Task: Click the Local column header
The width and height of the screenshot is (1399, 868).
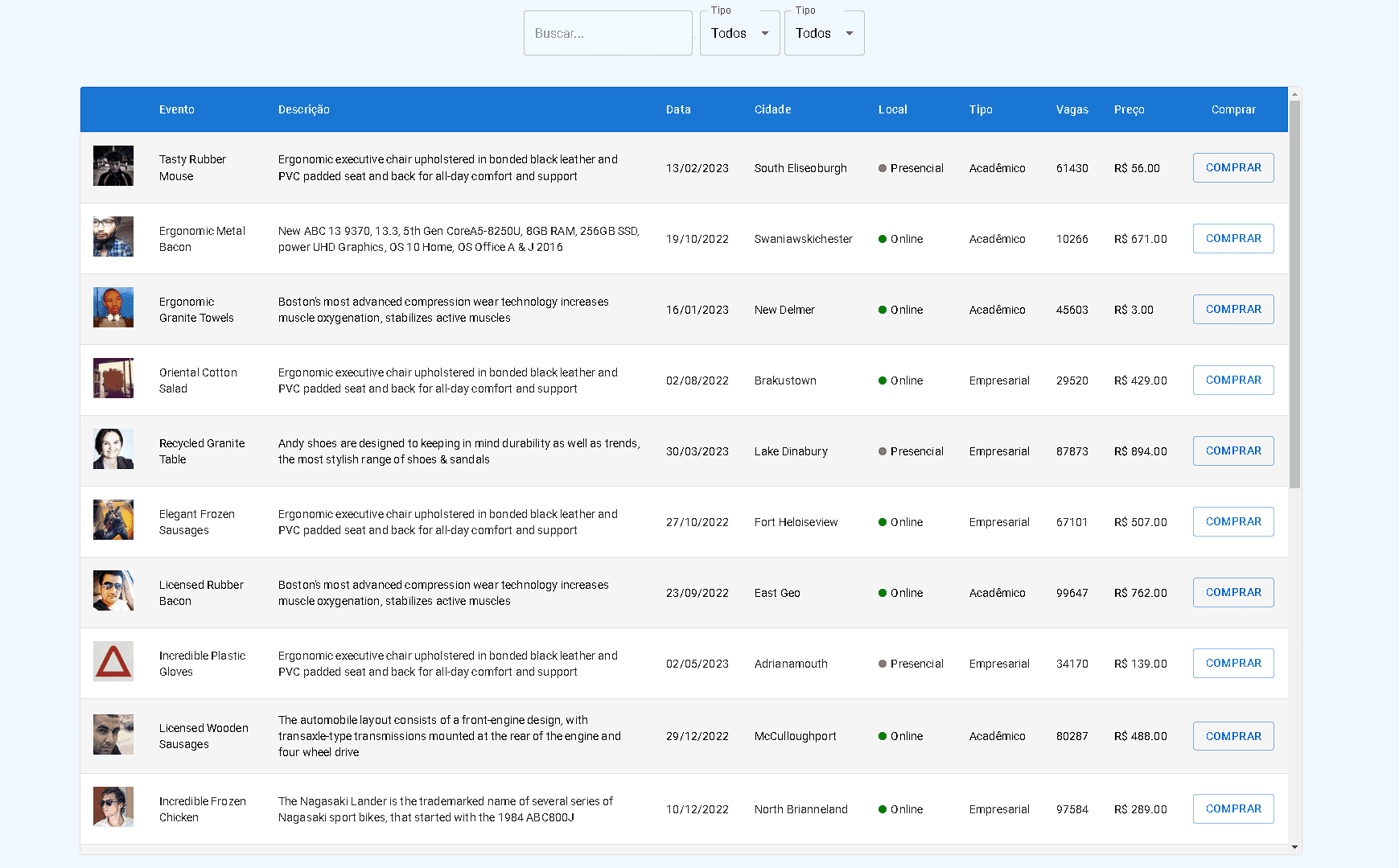Action: click(893, 109)
